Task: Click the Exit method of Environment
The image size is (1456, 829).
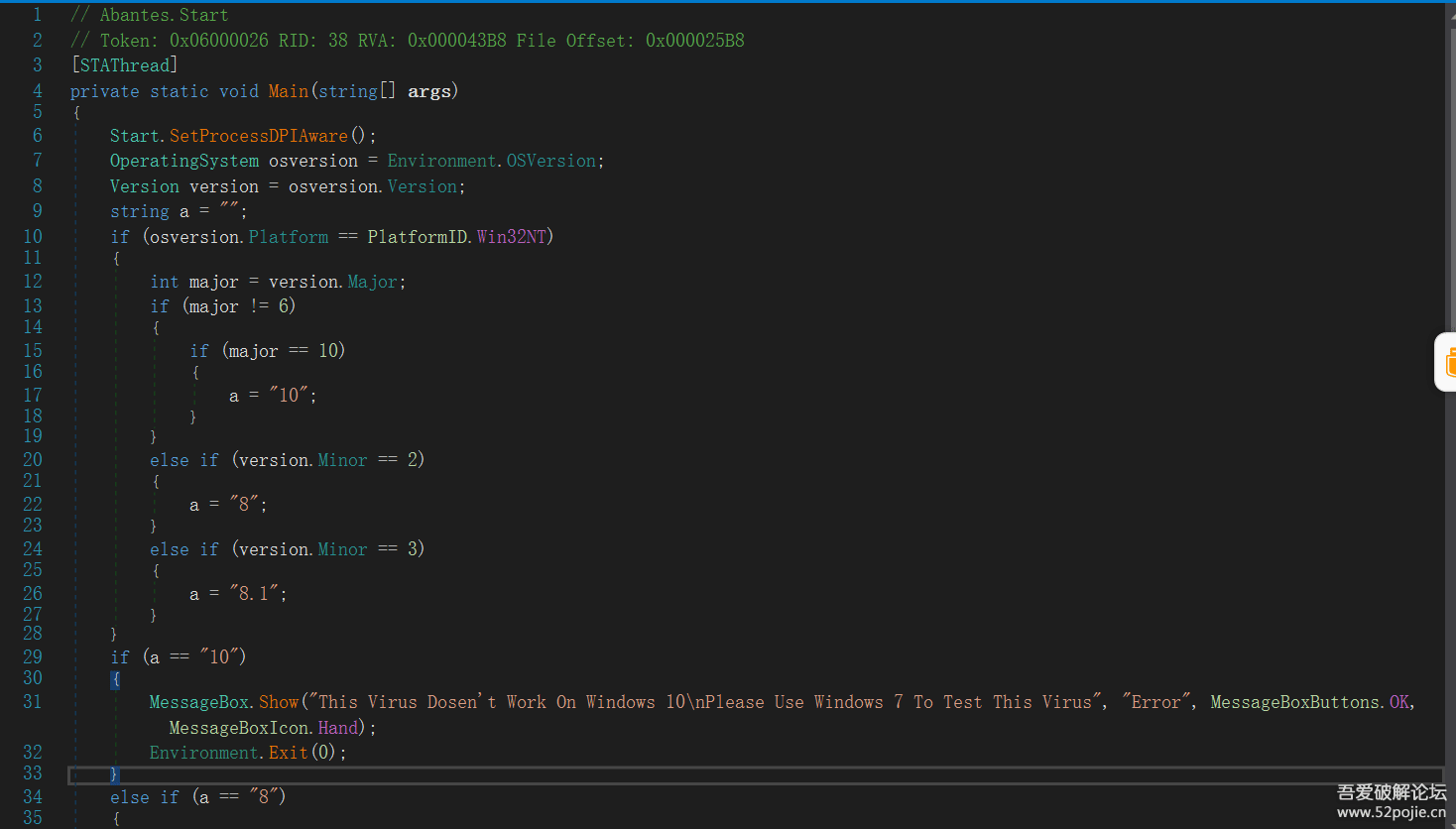Action: point(288,753)
